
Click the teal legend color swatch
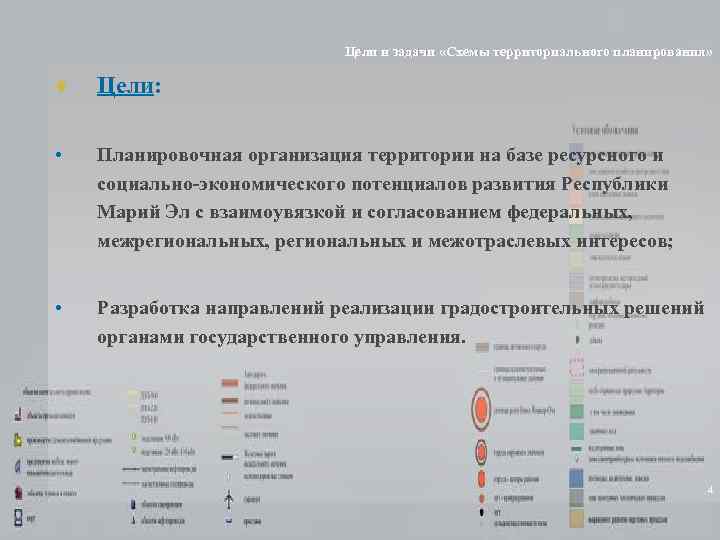point(576,431)
